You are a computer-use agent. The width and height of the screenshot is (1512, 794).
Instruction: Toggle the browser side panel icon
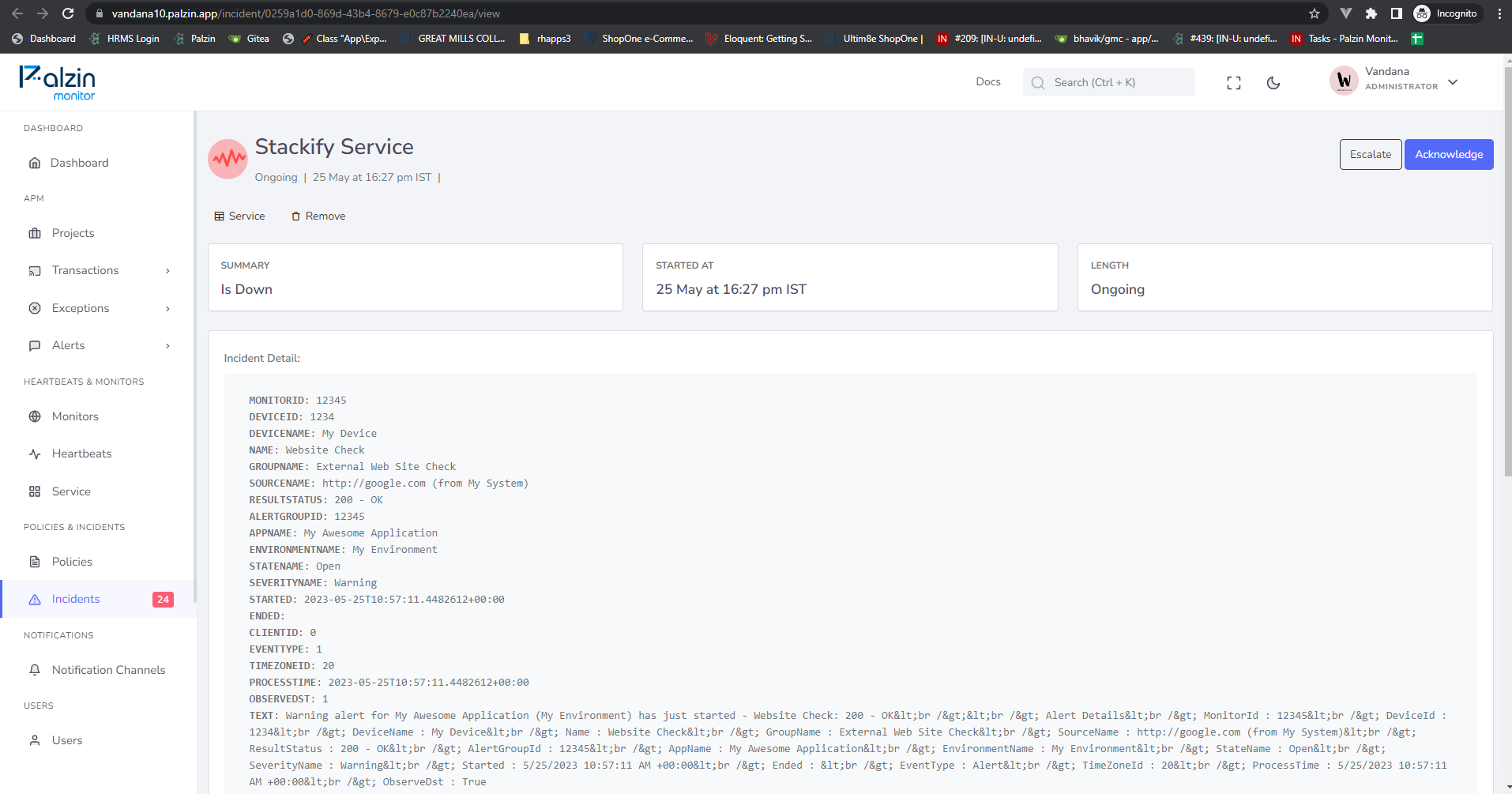[1397, 13]
